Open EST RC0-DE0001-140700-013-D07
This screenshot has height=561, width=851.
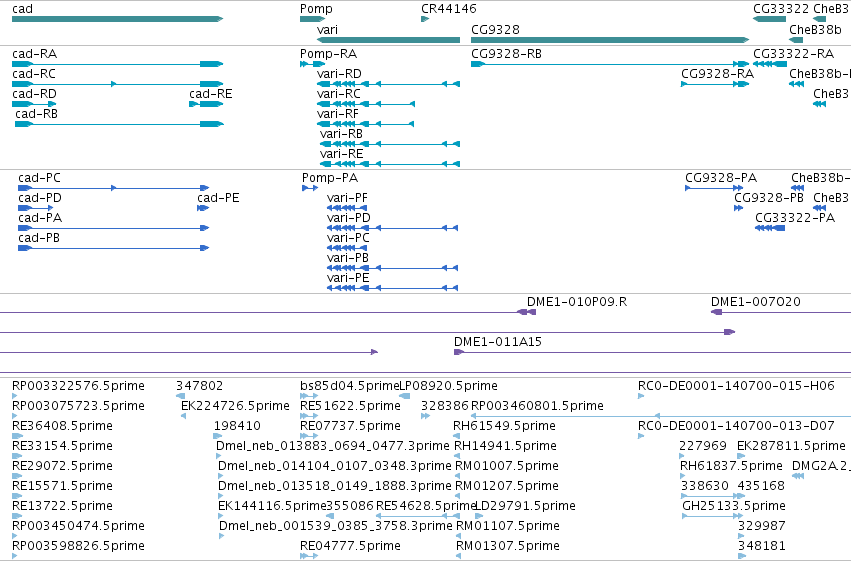point(736,426)
